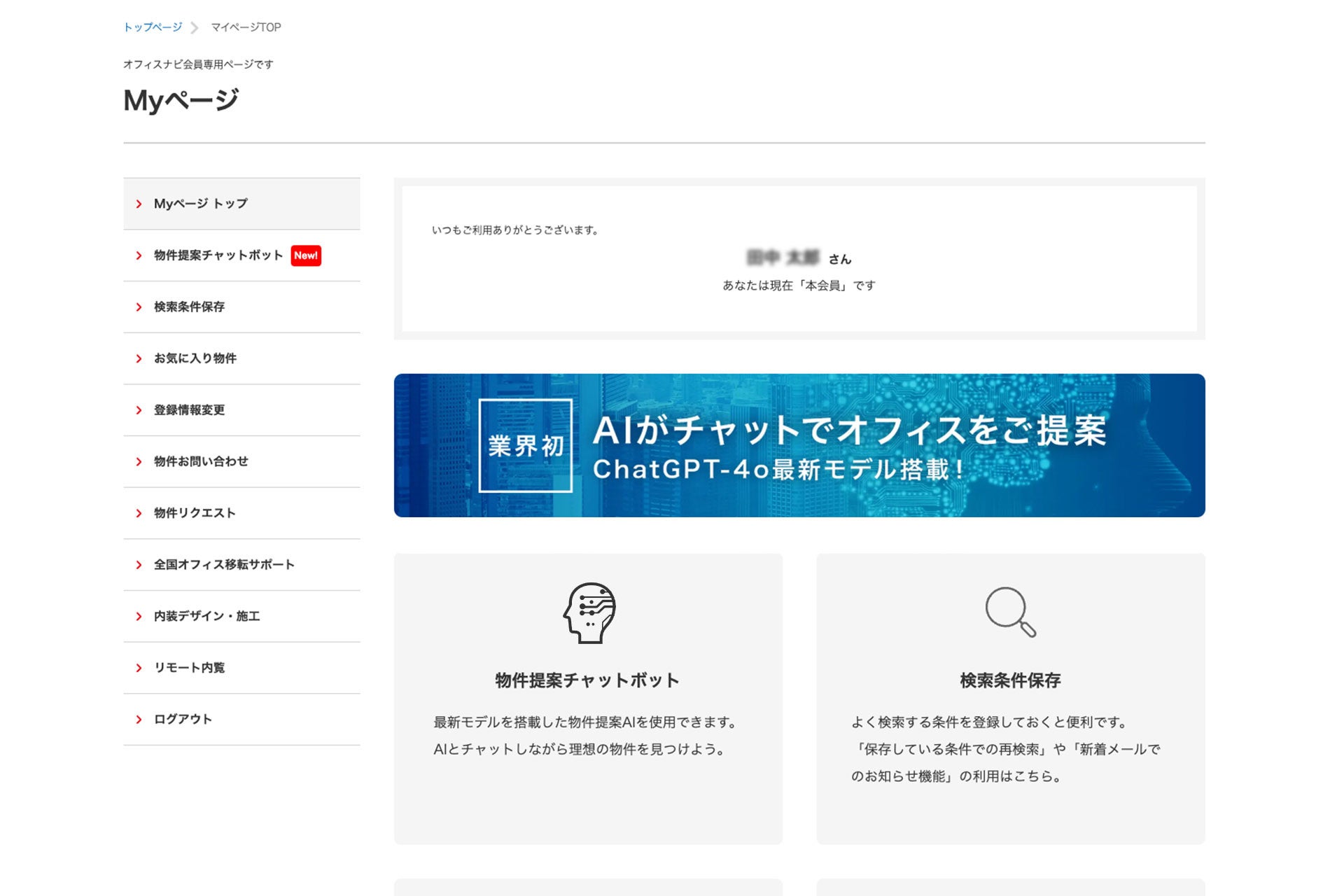Click the AI head chatbot icon

click(589, 612)
